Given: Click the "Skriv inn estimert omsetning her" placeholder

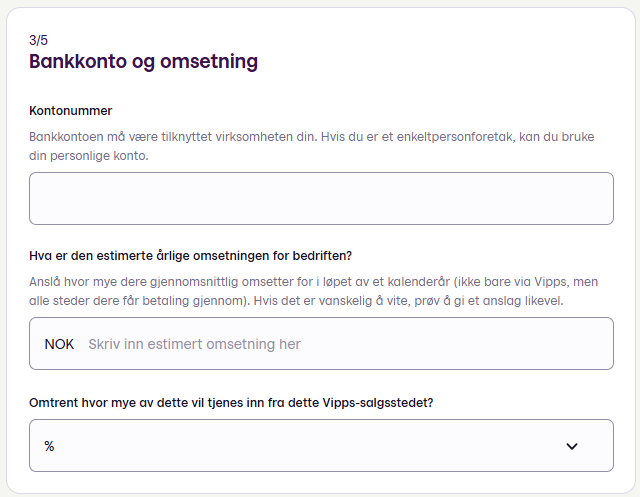Looking at the screenshot, I should pyautogui.click(x=194, y=344).
